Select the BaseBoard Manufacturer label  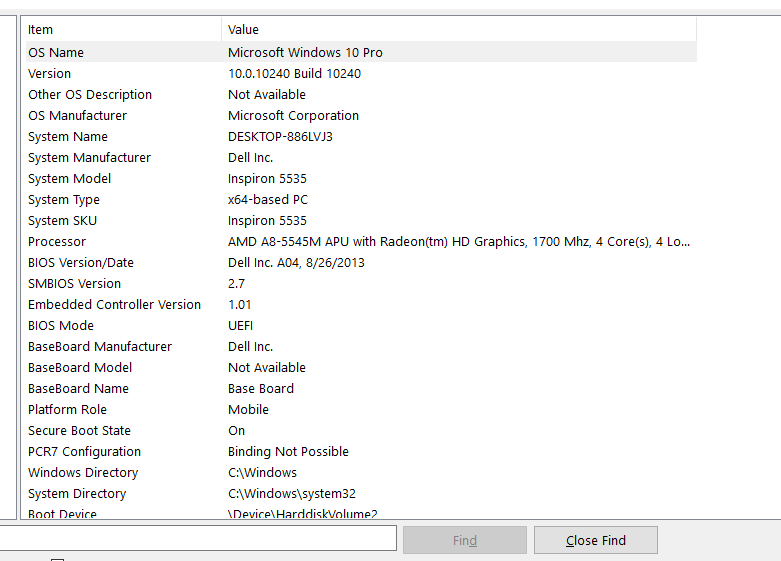[100, 346]
